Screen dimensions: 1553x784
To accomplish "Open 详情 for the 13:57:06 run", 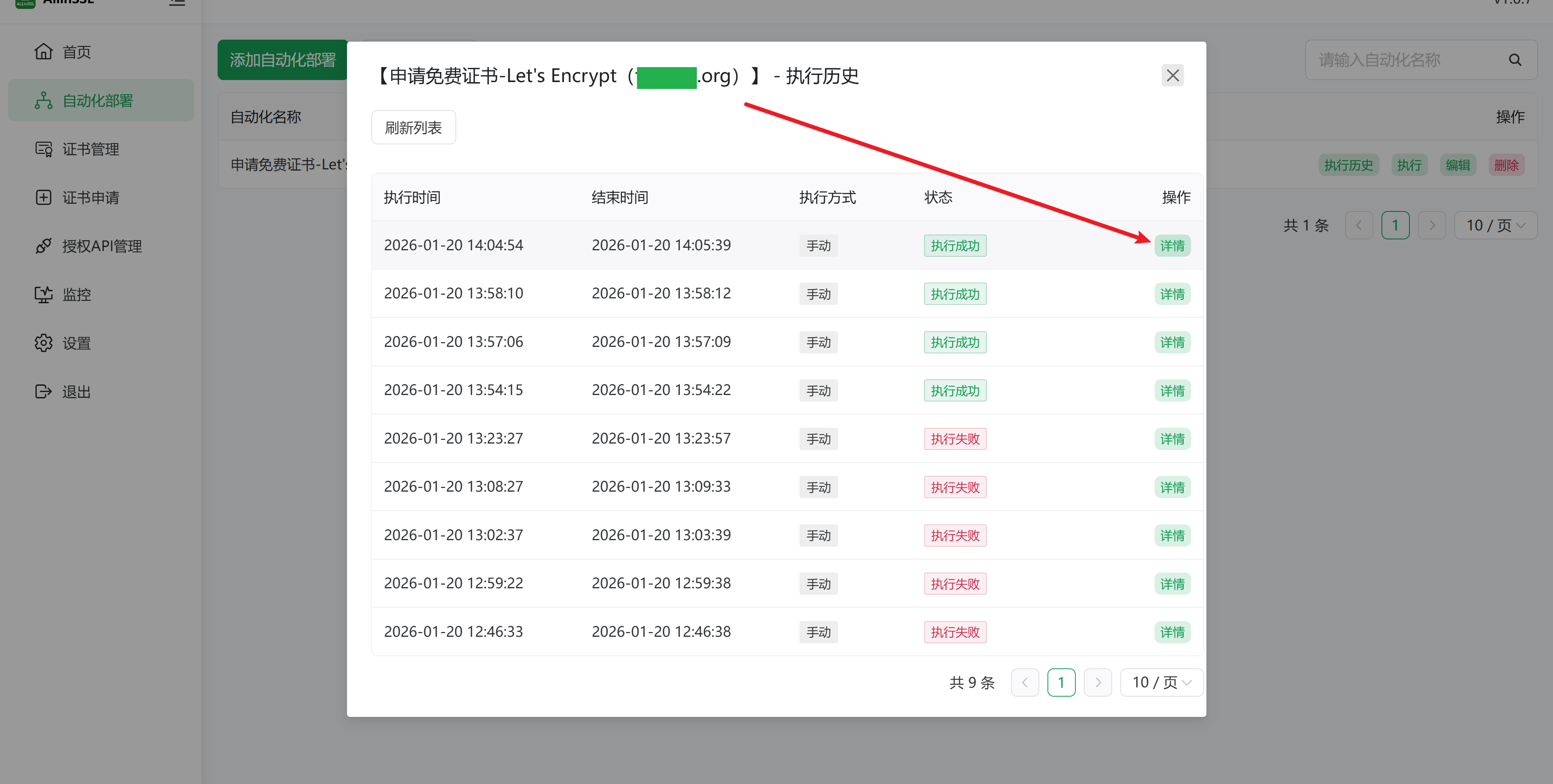I will tap(1172, 342).
